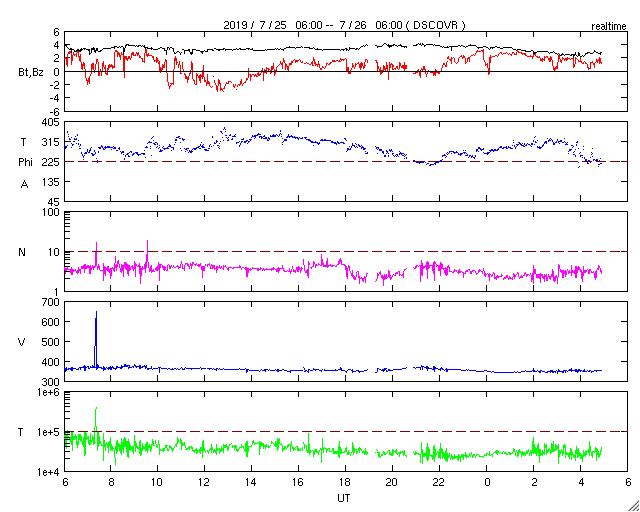Click the 'V' velocity axis label
Viewport: 640px width, 512px height.
(22, 342)
